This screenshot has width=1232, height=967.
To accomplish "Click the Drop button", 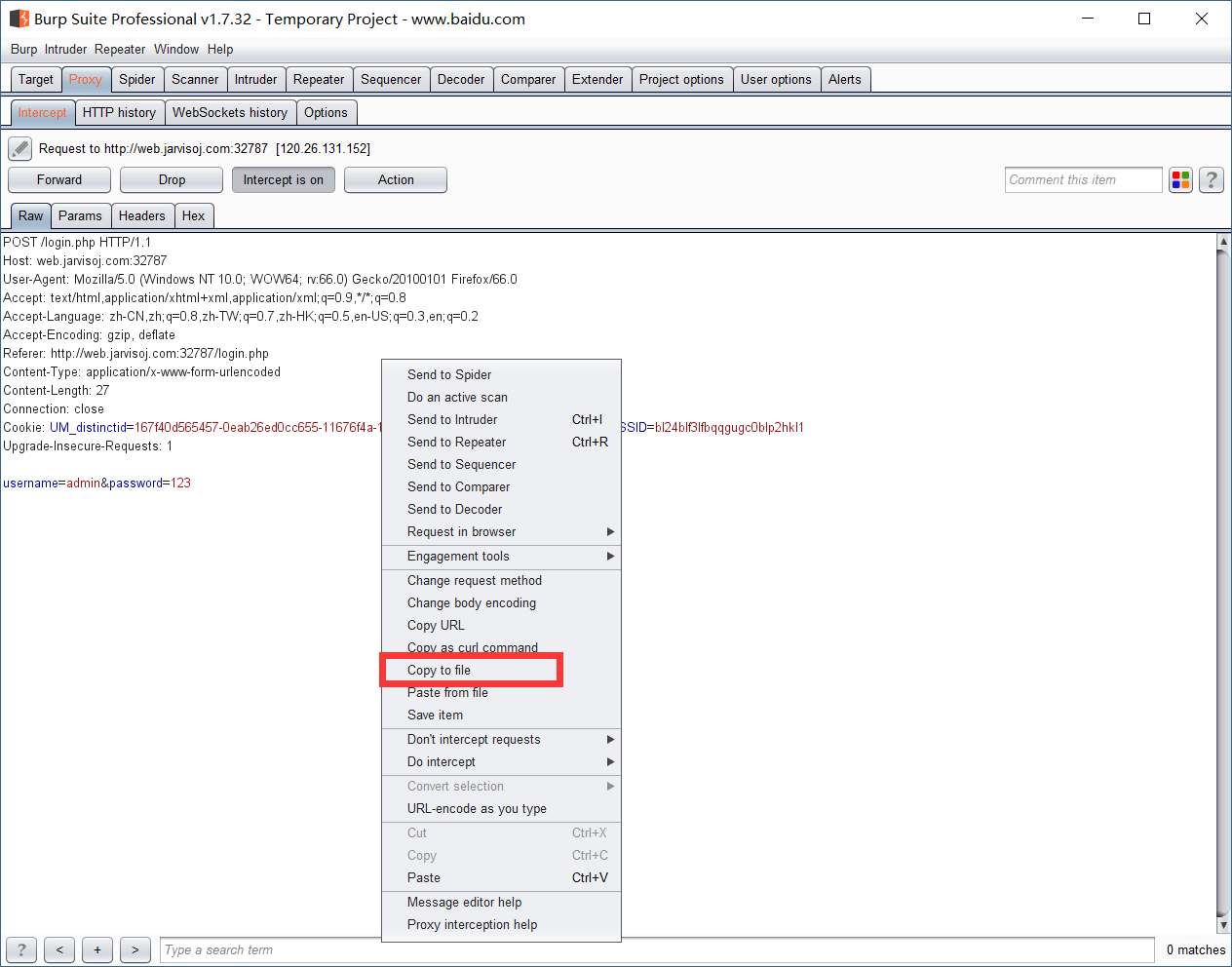I will pyautogui.click(x=171, y=179).
